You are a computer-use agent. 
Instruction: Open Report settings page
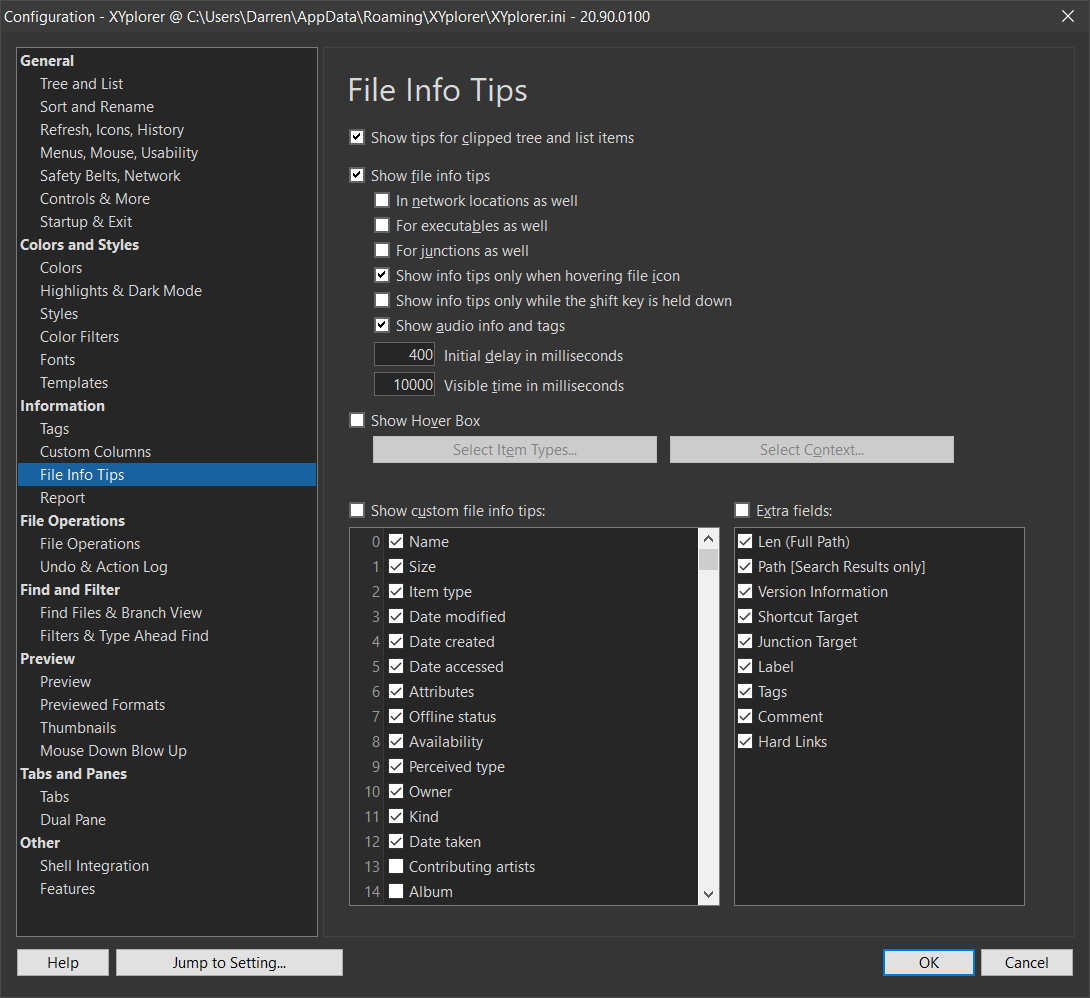[x=62, y=497]
